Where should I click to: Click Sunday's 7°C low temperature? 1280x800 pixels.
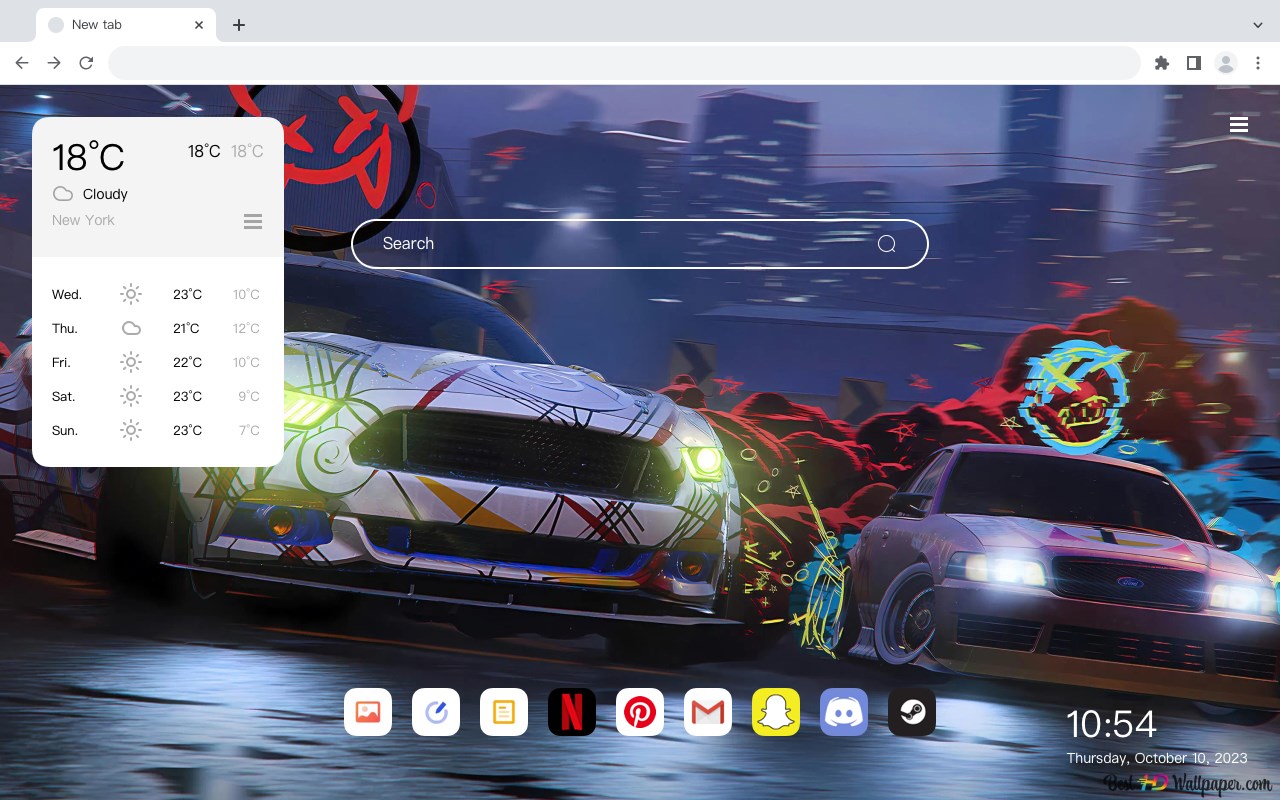coord(249,431)
